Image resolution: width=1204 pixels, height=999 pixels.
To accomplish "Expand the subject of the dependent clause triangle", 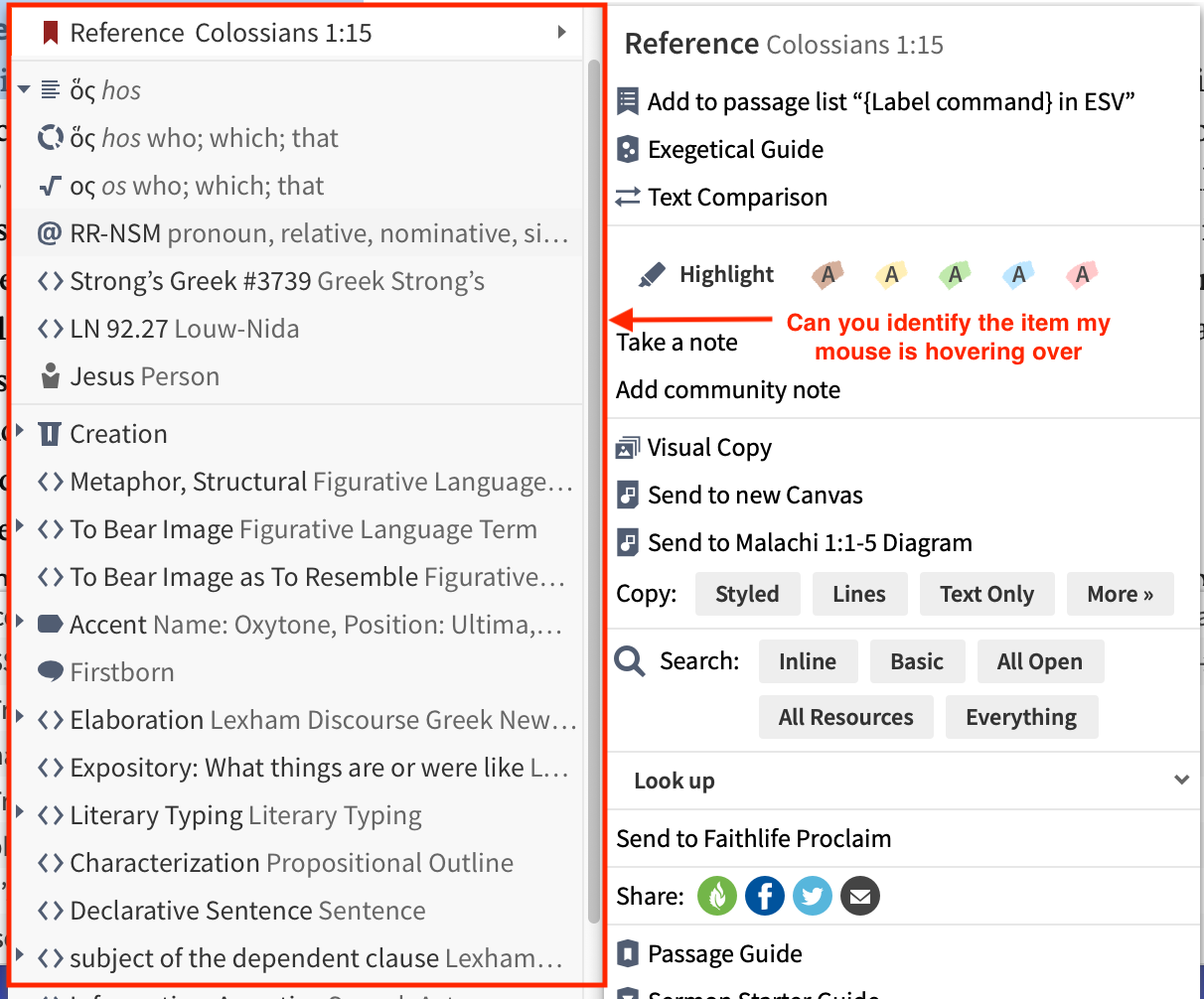I will click(x=19, y=955).
